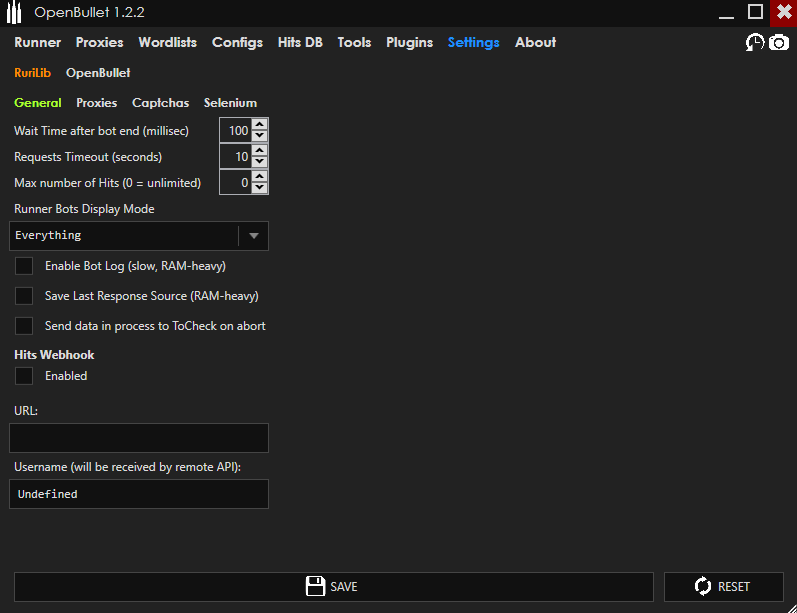Click the Username field containing Undefined
Viewport: 797px width, 613px height.
point(139,494)
